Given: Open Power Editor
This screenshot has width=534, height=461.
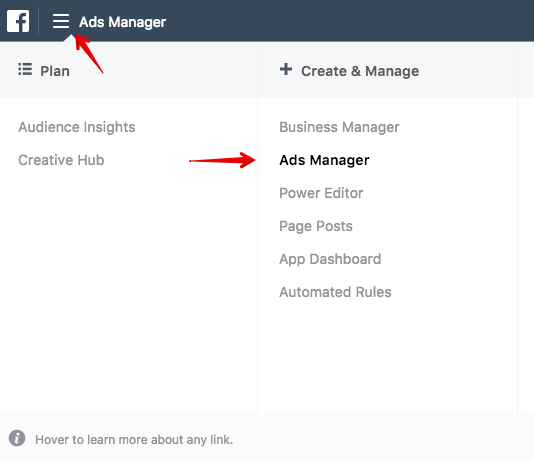Looking at the screenshot, I should 321,193.
